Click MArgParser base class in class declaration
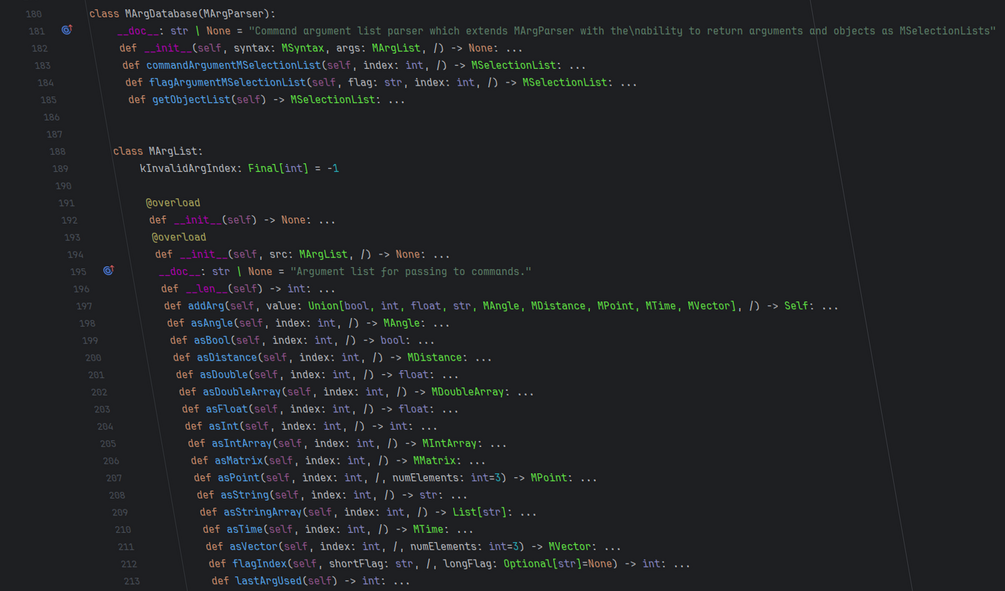The image size is (1005, 591). (x=233, y=13)
